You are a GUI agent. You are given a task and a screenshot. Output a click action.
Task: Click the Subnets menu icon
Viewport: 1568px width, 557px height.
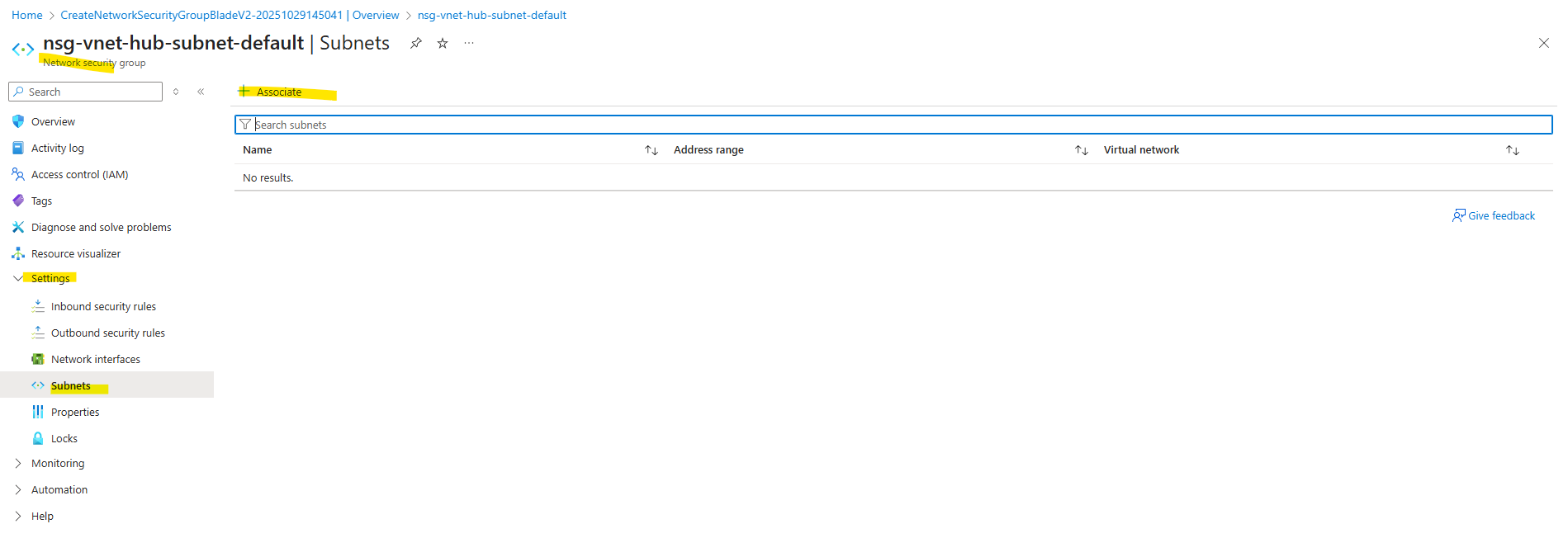[x=38, y=385]
